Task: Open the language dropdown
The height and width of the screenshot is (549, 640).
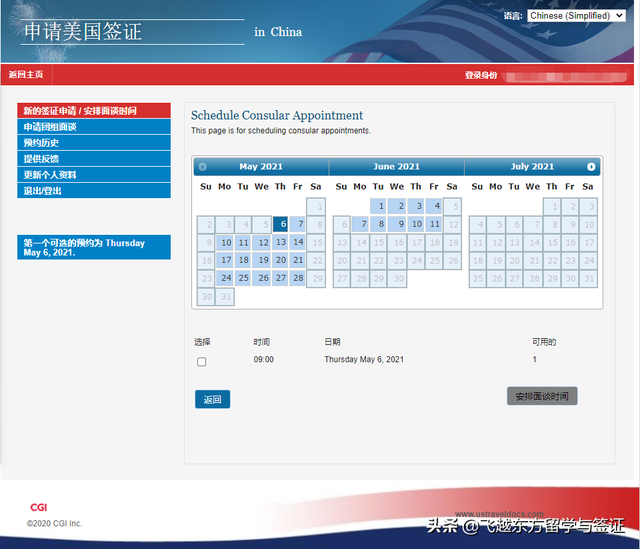Action: click(x=576, y=16)
